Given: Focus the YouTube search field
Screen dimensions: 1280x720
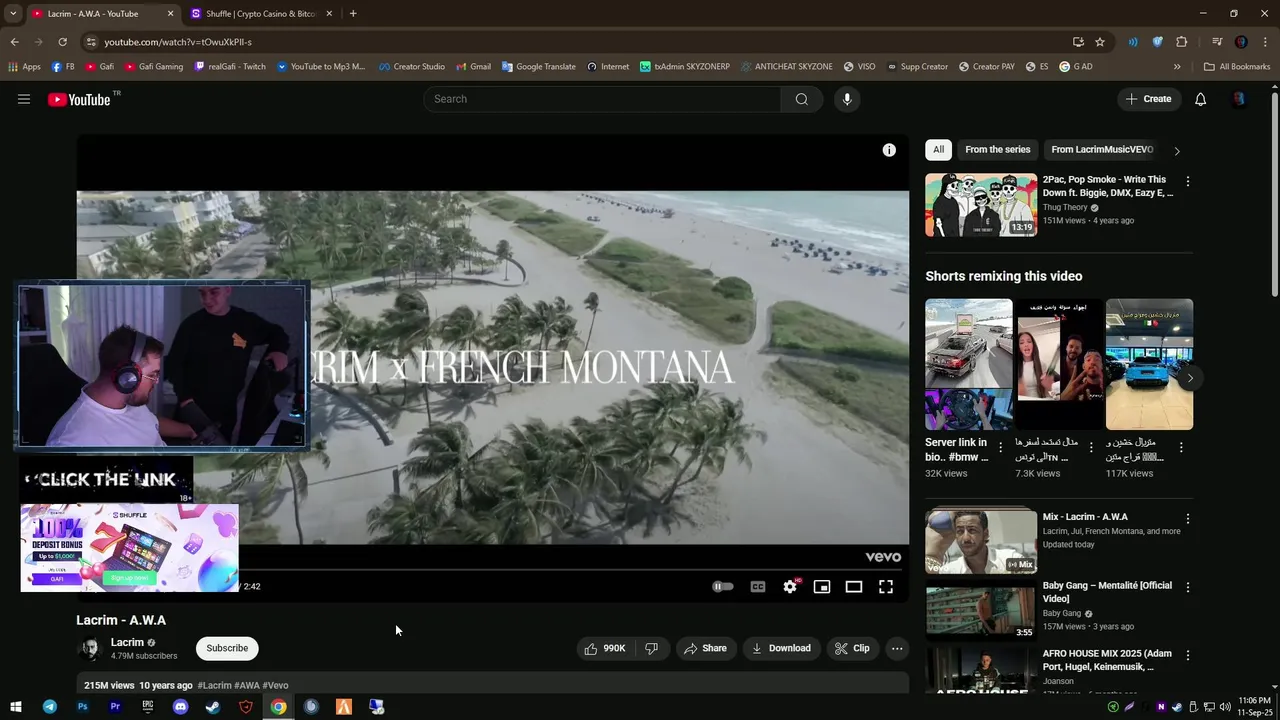Looking at the screenshot, I should click(602, 99).
